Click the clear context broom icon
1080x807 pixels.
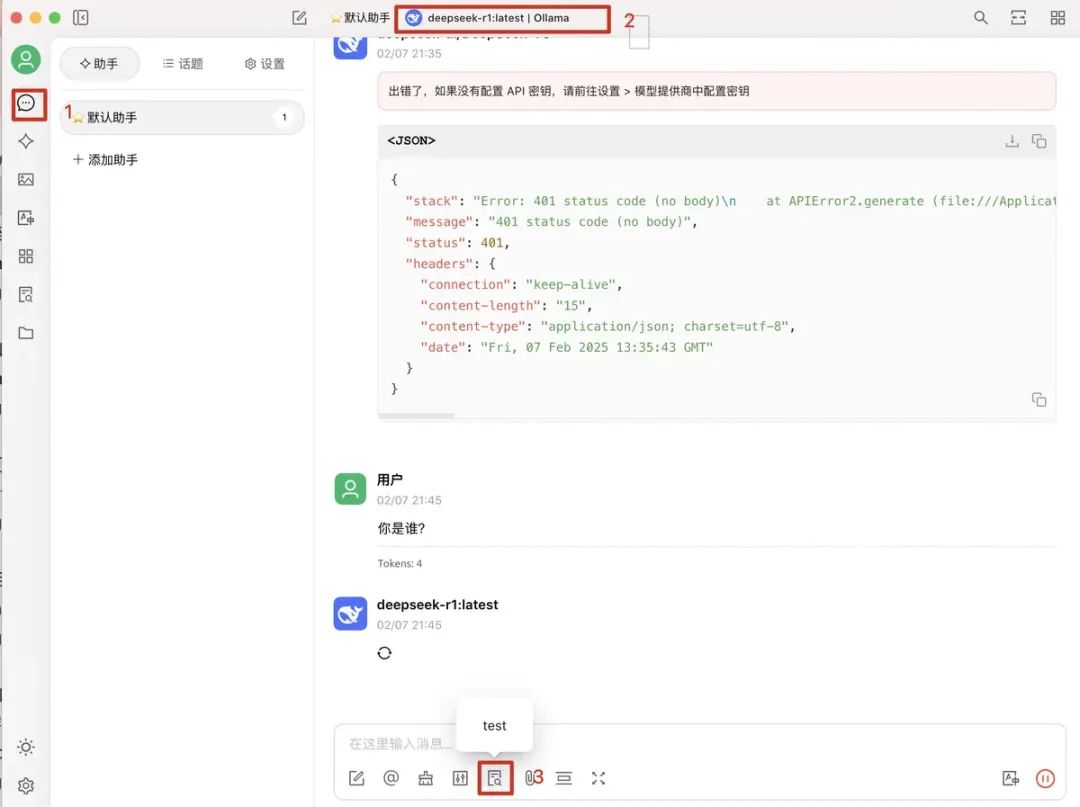pos(426,778)
